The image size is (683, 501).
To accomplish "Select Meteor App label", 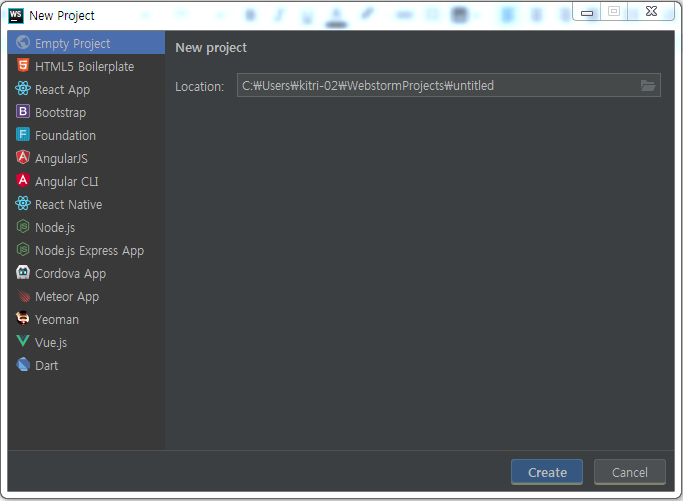I will point(67,297).
